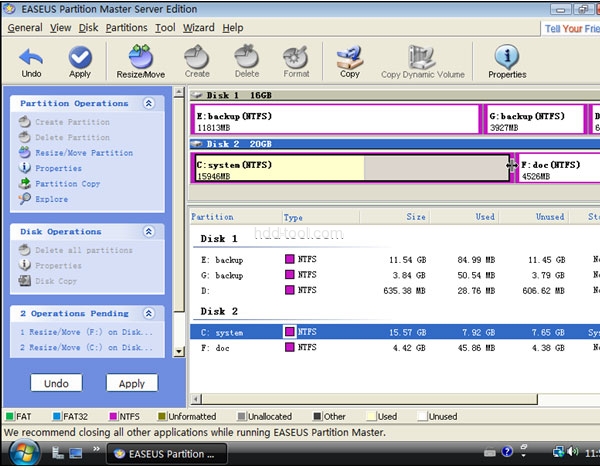600x468 pixels.
Task: Select Partition Copy in sidebar
Action: coord(60,184)
